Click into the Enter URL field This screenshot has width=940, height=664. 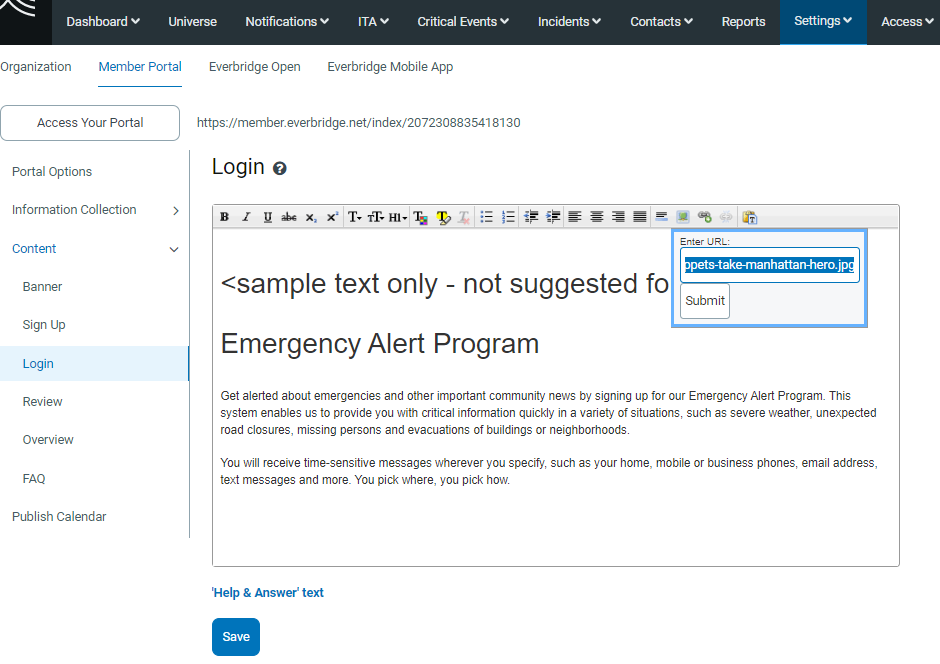click(769, 265)
